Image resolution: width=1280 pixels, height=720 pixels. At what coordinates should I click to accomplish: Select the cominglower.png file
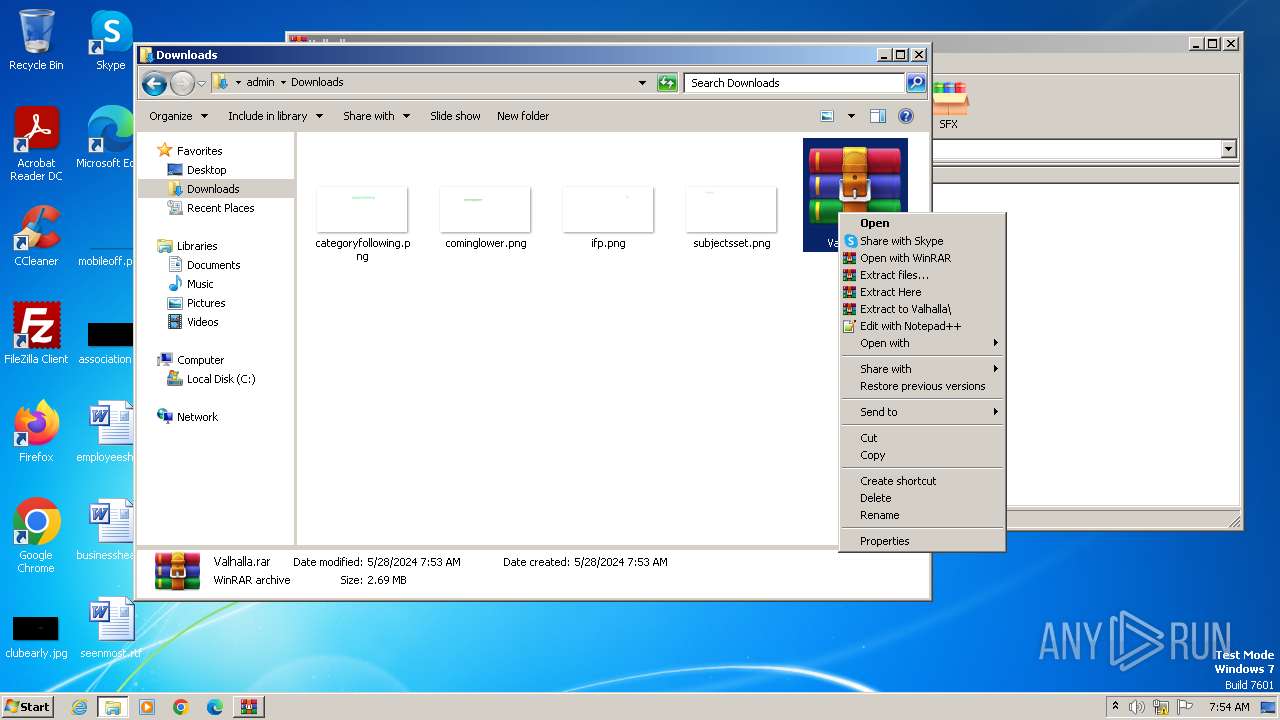pos(485,217)
